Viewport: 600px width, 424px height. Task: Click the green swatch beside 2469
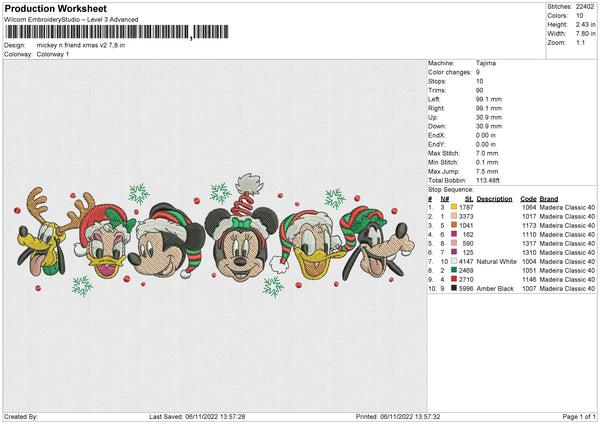tap(454, 270)
